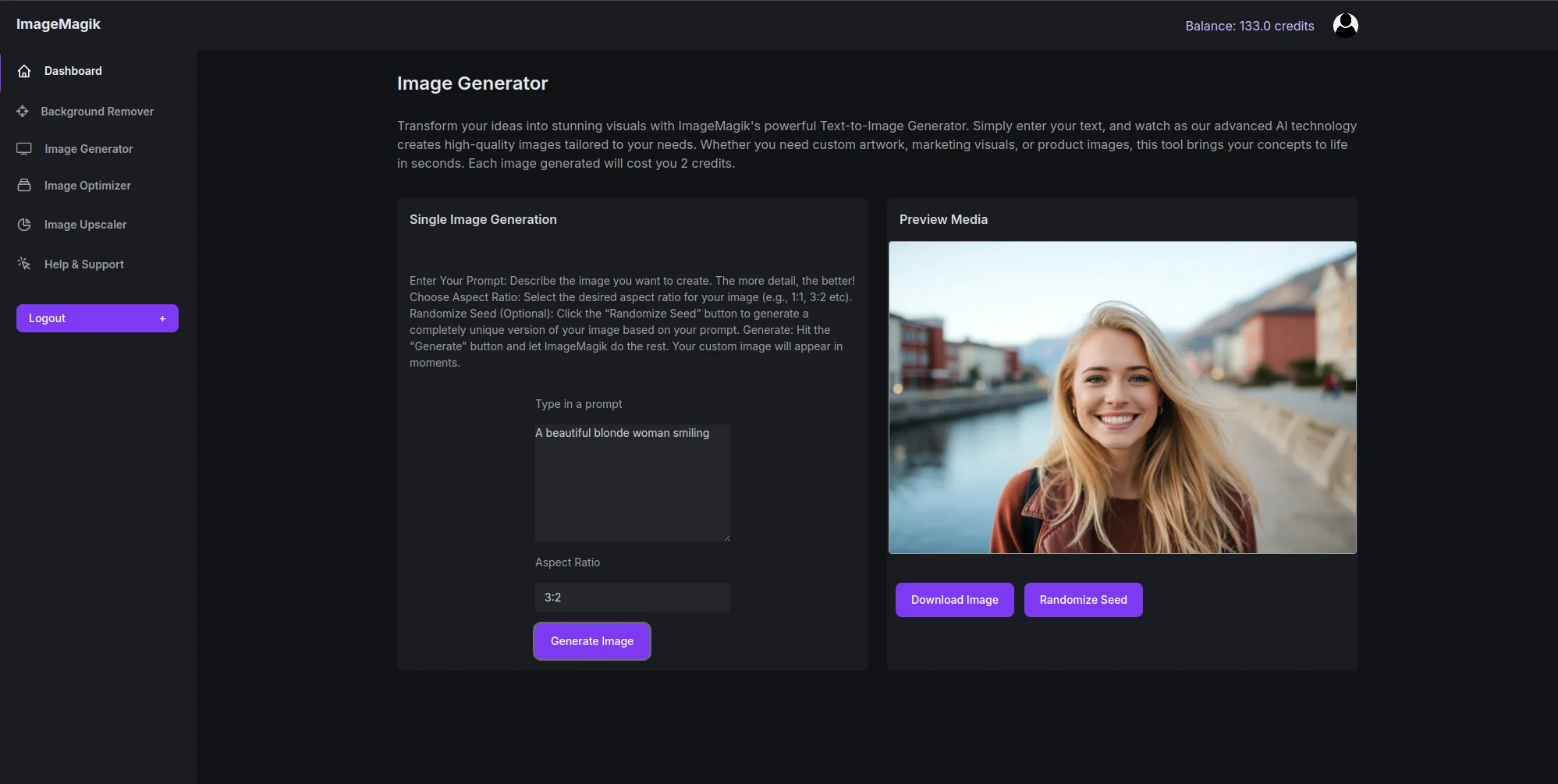Open the user avatar profile icon
This screenshot has height=784, width=1558.
point(1346,25)
